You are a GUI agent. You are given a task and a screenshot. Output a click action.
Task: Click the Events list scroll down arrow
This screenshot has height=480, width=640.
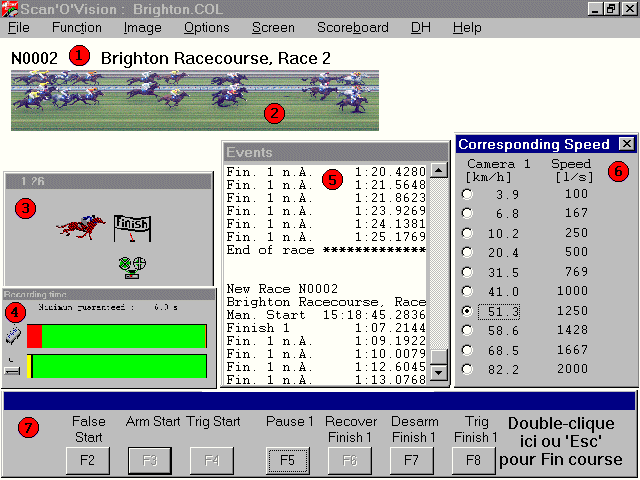pos(439,372)
